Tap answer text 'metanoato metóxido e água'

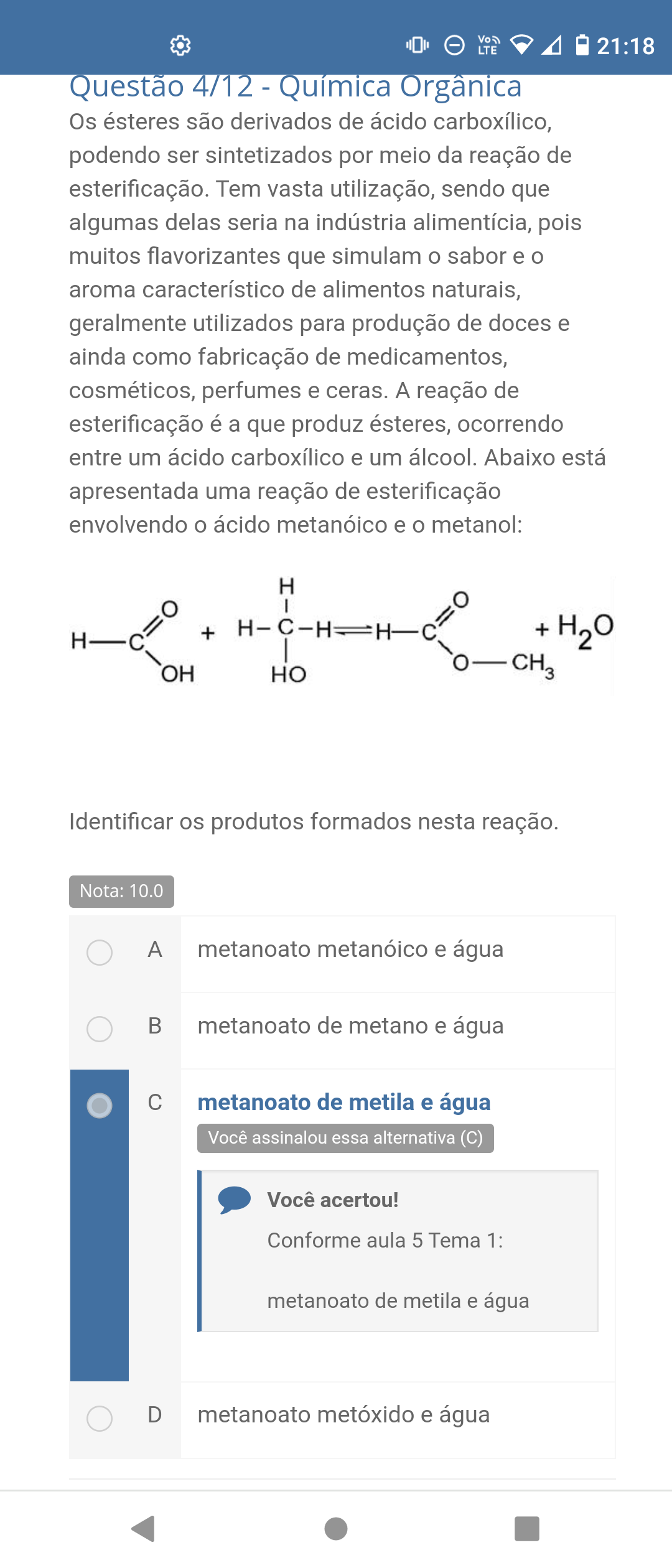tap(343, 1415)
